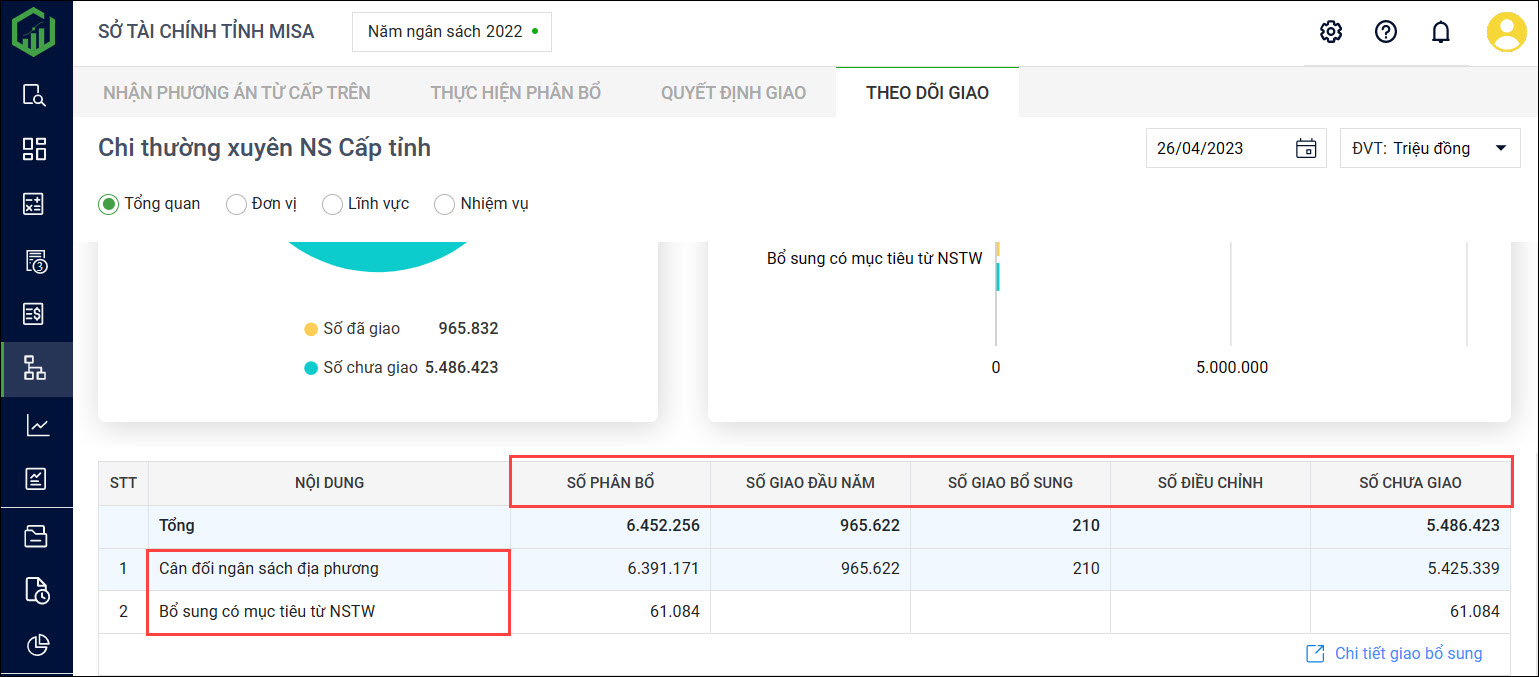Open the ĐVT Triệu đồng dropdown
Image resolution: width=1539 pixels, height=677 pixels.
[1429, 148]
